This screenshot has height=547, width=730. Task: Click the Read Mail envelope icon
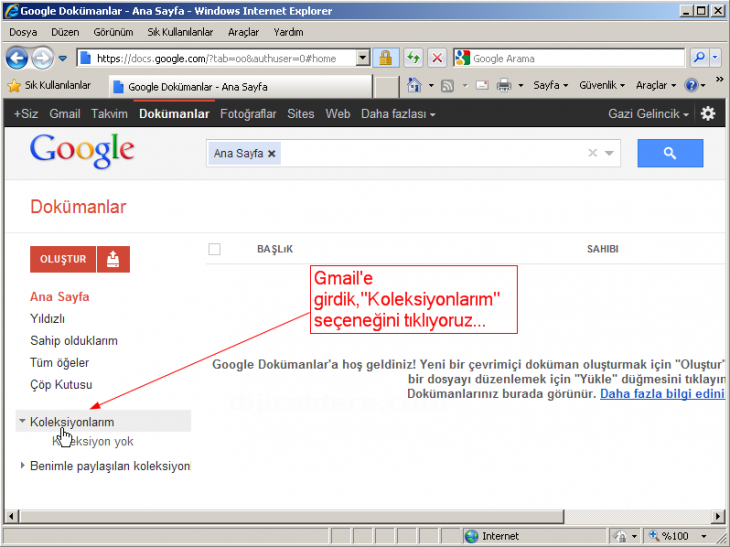point(482,86)
